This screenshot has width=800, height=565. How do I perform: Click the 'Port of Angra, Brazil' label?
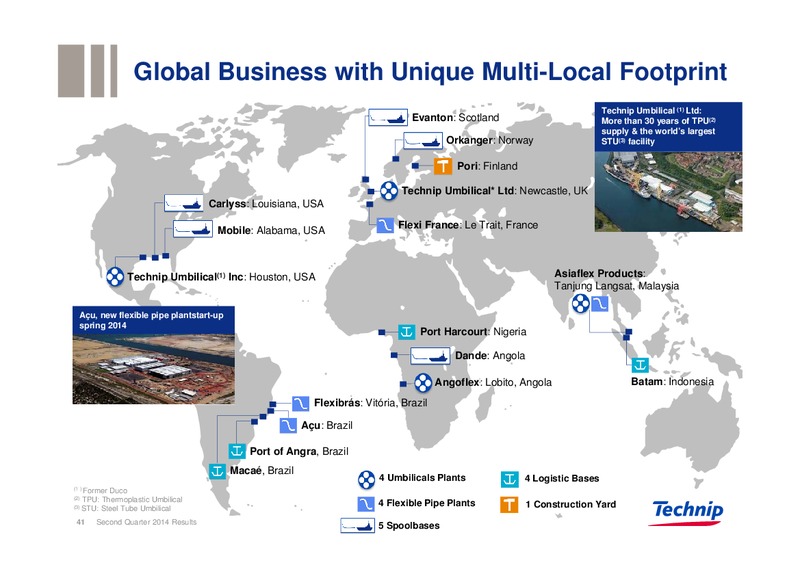click(x=299, y=451)
